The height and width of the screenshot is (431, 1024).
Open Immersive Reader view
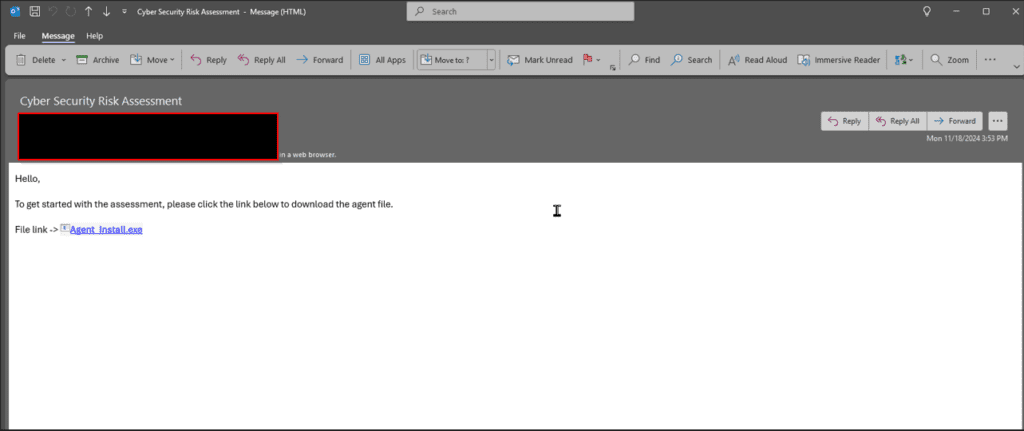point(838,60)
